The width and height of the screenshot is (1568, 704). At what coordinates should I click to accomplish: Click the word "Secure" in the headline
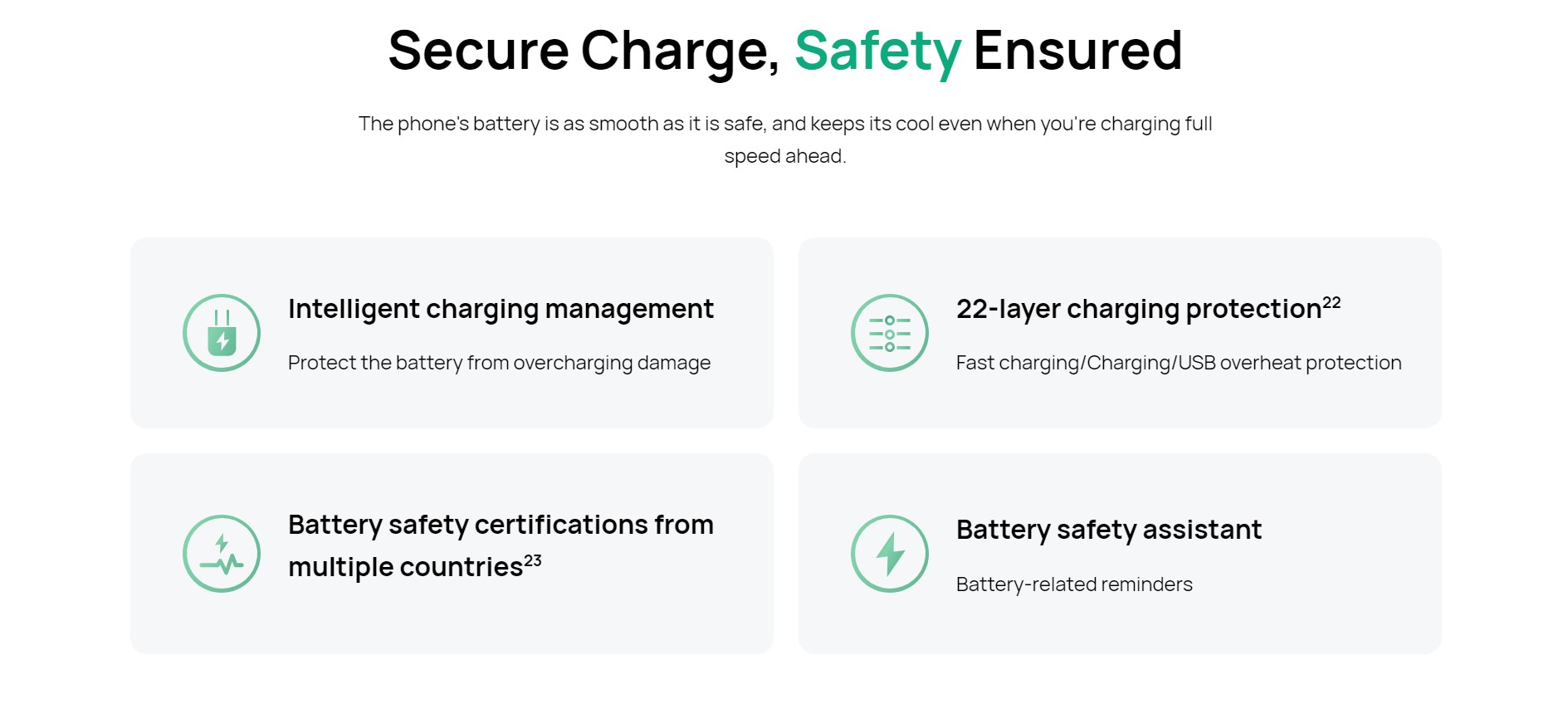pyautogui.click(x=478, y=51)
